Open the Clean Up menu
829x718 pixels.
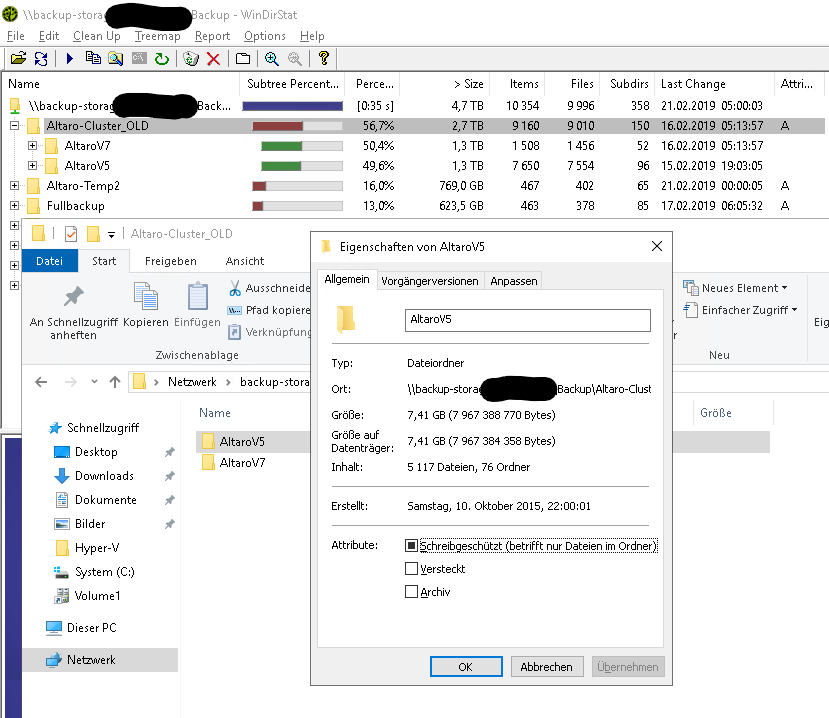[x=97, y=36]
